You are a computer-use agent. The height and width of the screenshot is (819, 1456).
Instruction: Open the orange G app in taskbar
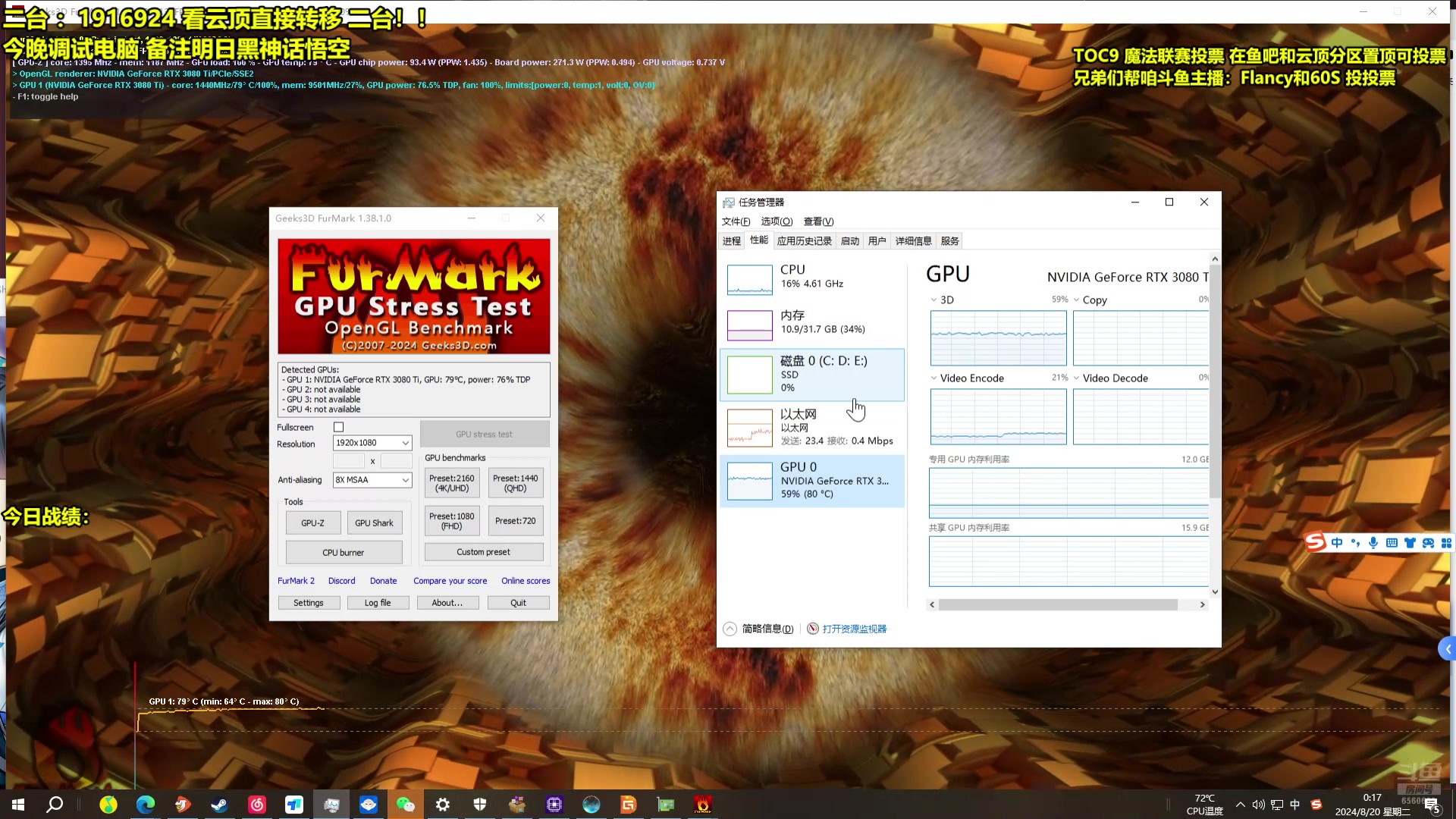pyautogui.click(x=629, y=805)
